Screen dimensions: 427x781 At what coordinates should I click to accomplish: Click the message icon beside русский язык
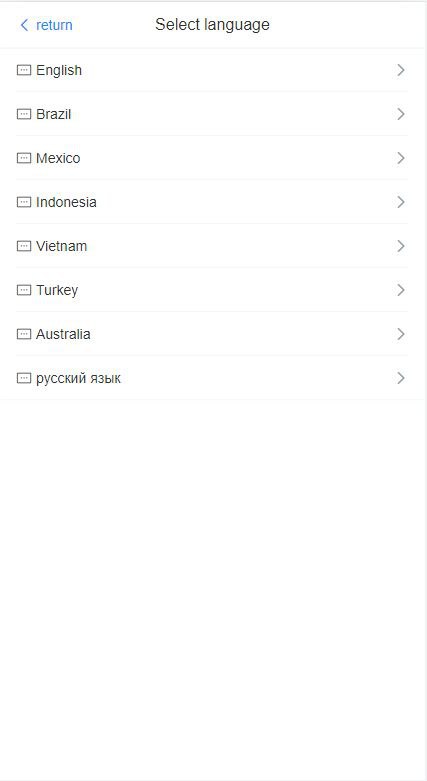point(23,378)
